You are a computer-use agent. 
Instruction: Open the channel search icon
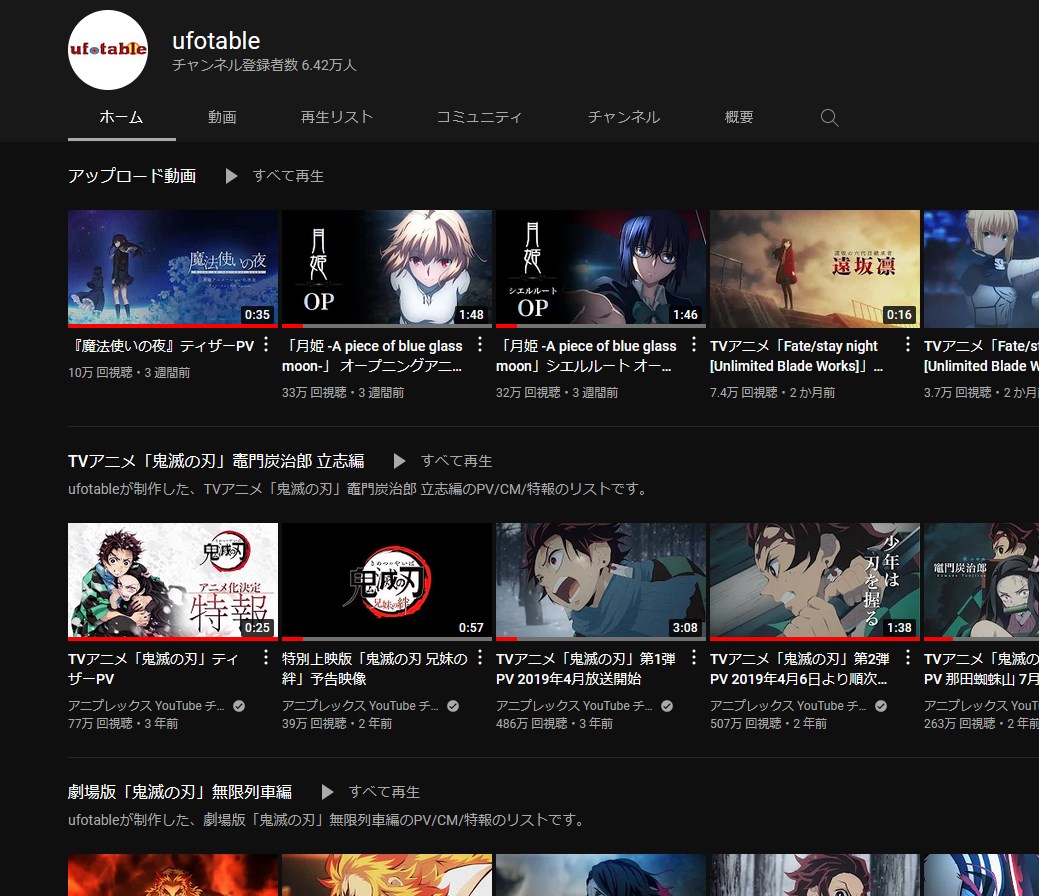[829, 117]
